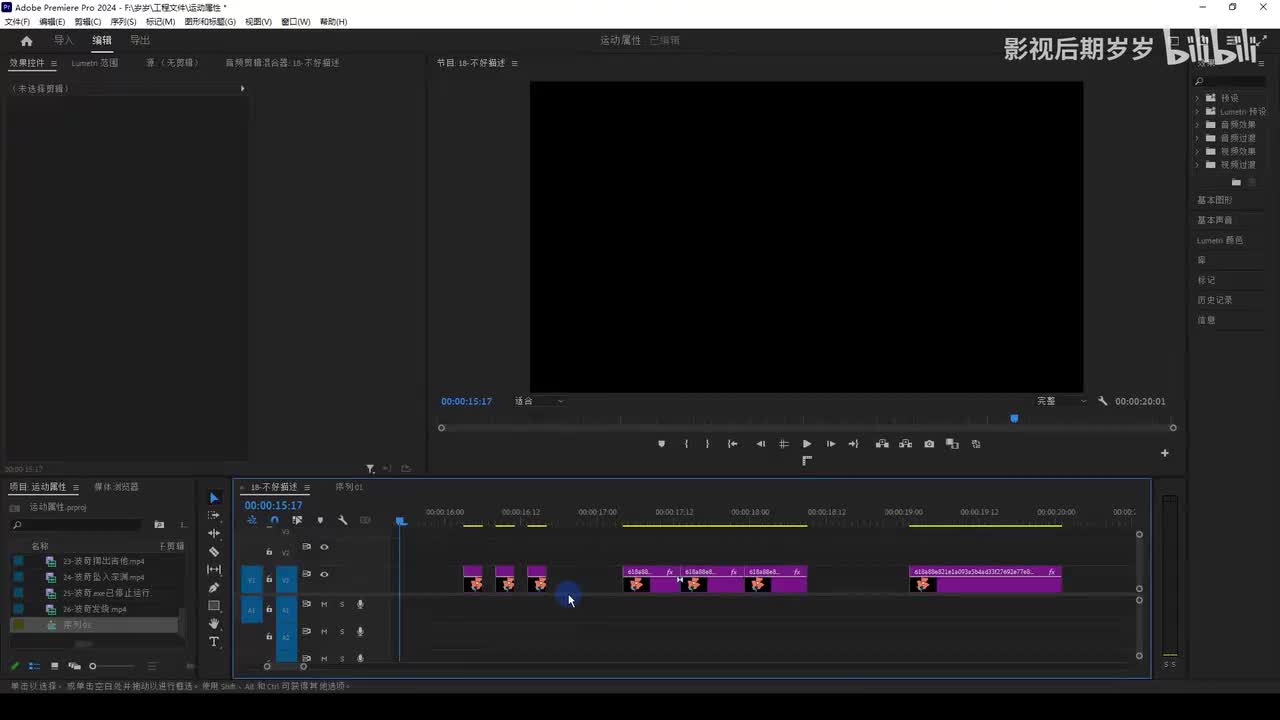Expand the Lumetri 预设 folder
Viewport: 1280px width, 720px height.
pos(1198,111)
